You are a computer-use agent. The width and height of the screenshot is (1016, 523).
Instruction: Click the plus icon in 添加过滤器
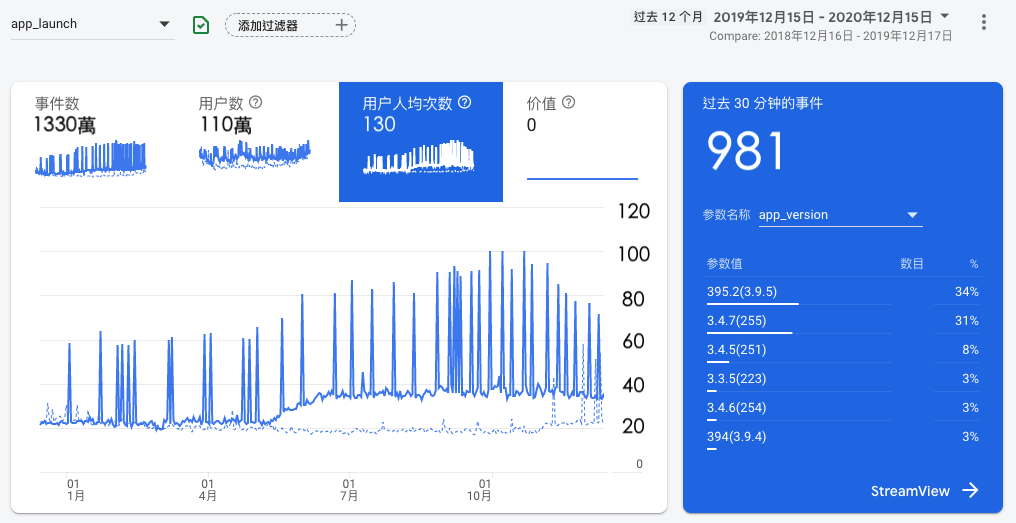(342, 25)
